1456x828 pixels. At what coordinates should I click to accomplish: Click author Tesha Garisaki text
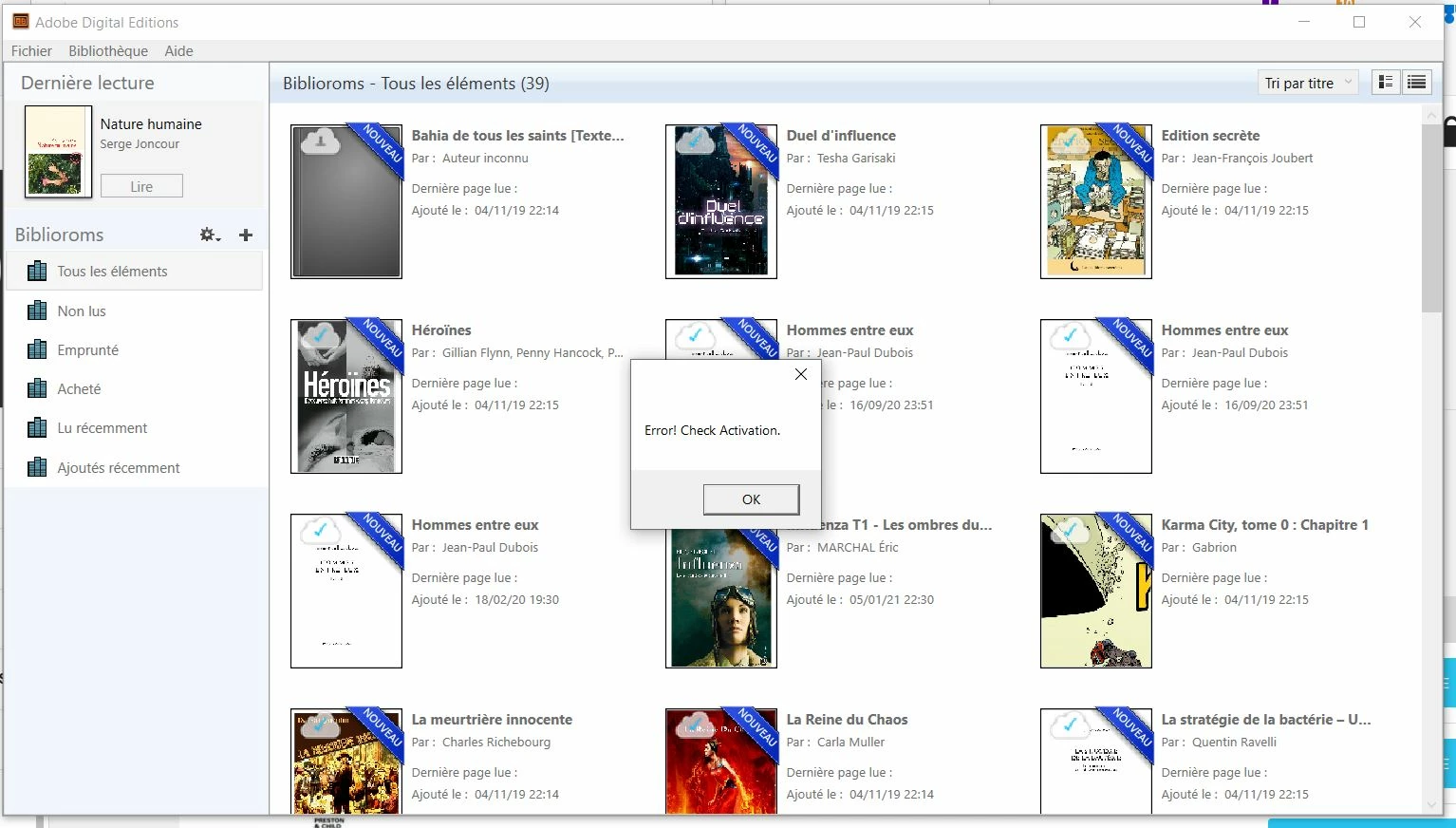pyautogui.click(x=856, y=159)
